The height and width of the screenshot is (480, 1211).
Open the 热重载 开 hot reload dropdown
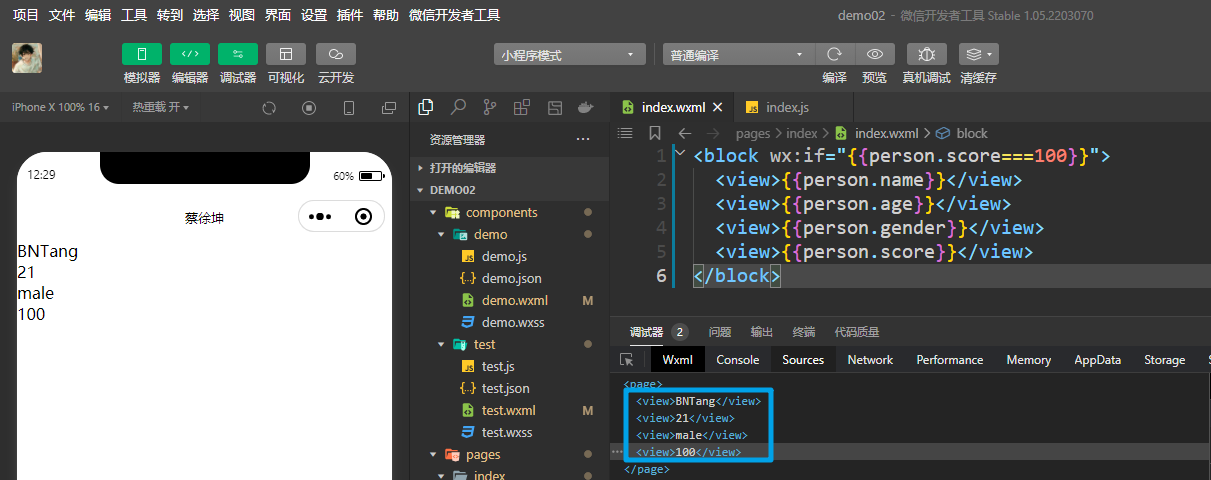coord(160,107)
